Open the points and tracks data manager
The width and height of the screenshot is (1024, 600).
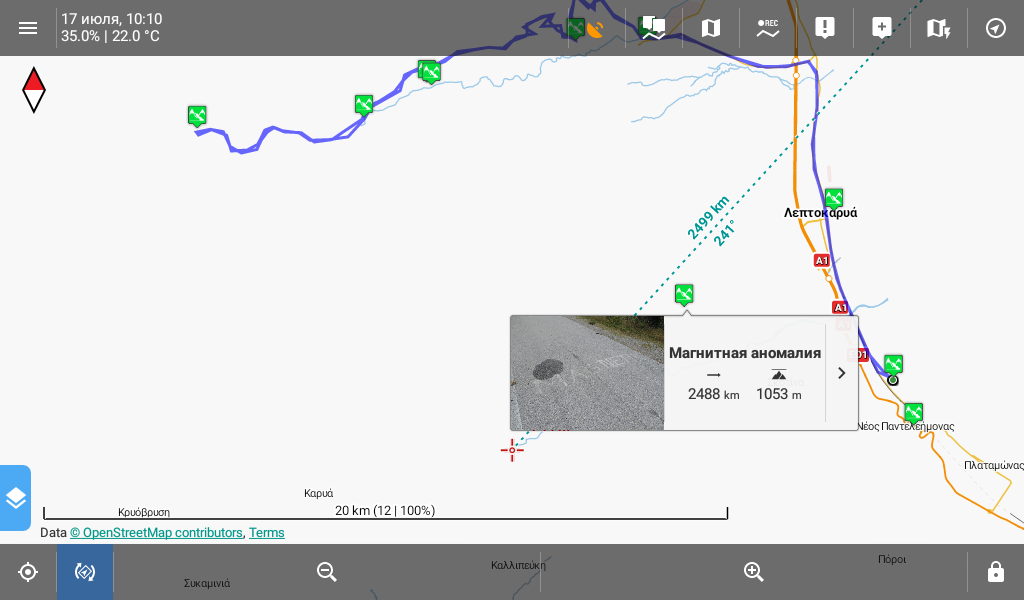tap(653, 28)
